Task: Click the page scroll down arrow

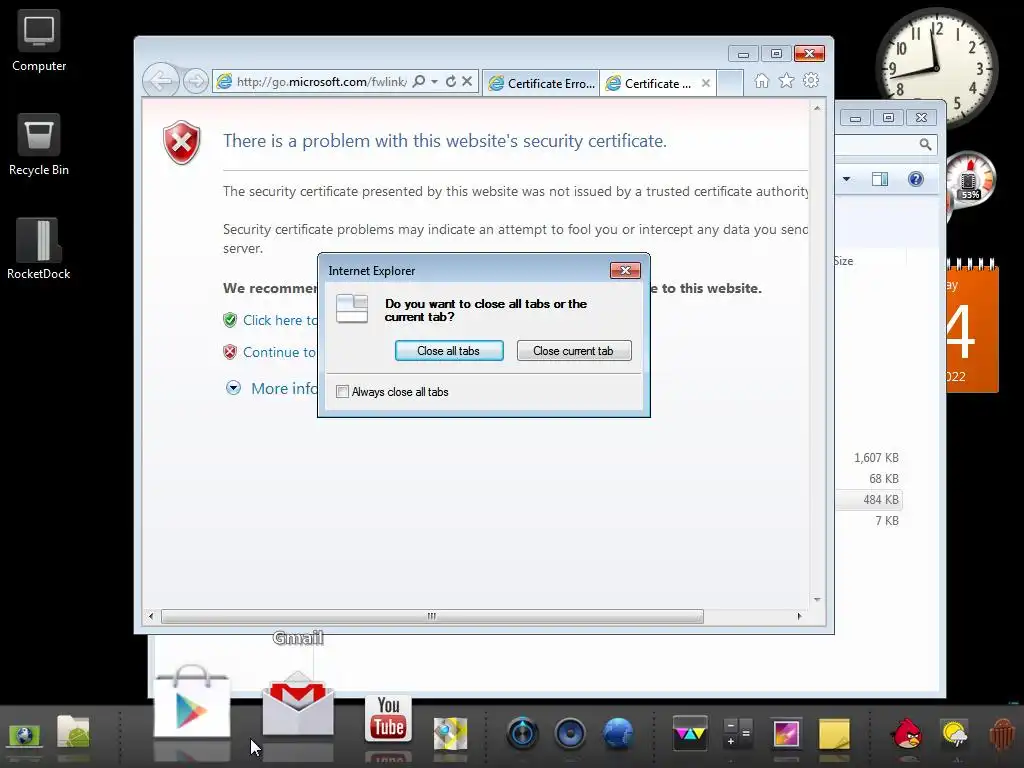Action: [x=817, y=600]
